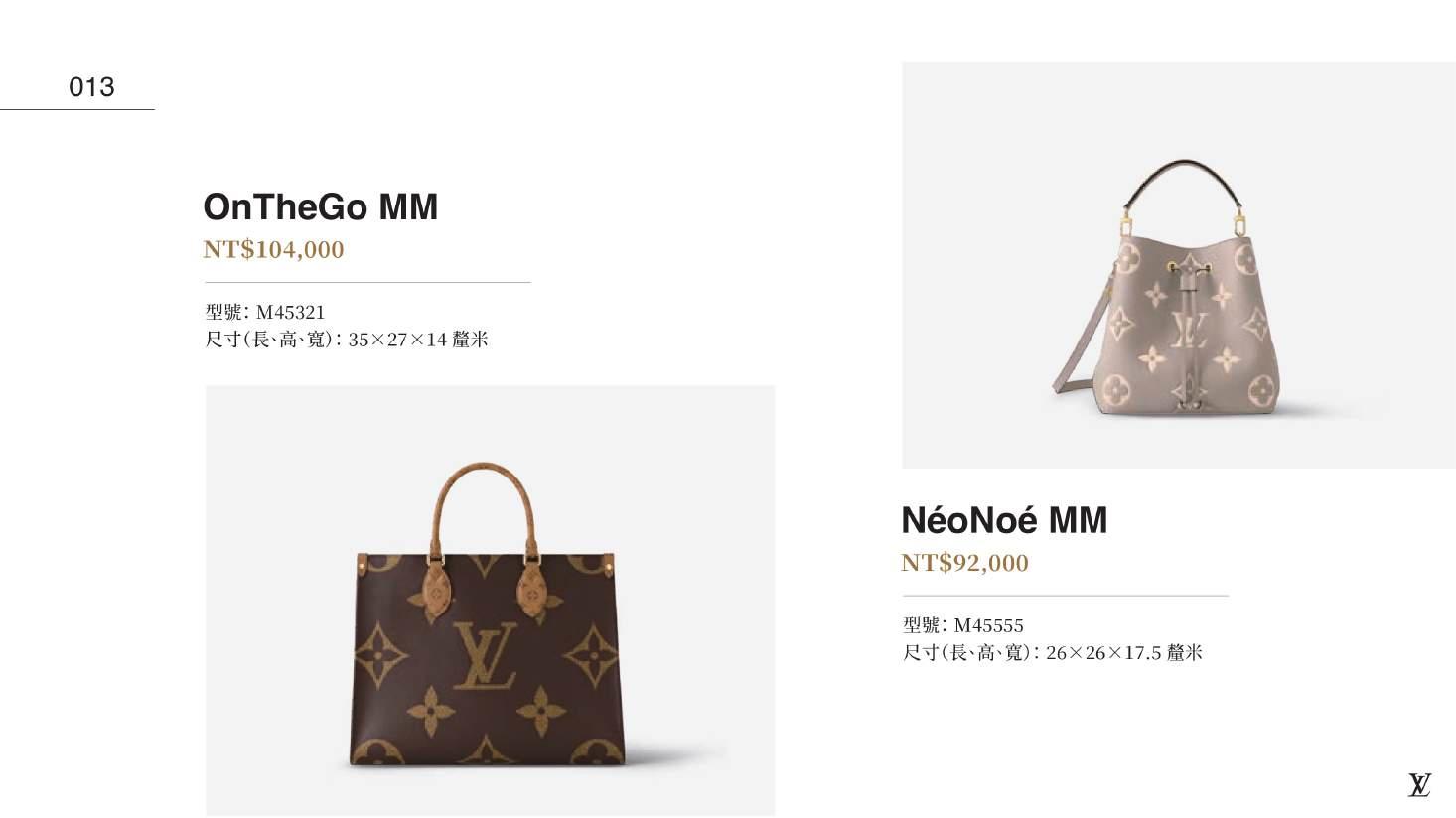Click the LV monogram on the brown tote
Screen dimensions: 1456x818
(x=485, y=656)
